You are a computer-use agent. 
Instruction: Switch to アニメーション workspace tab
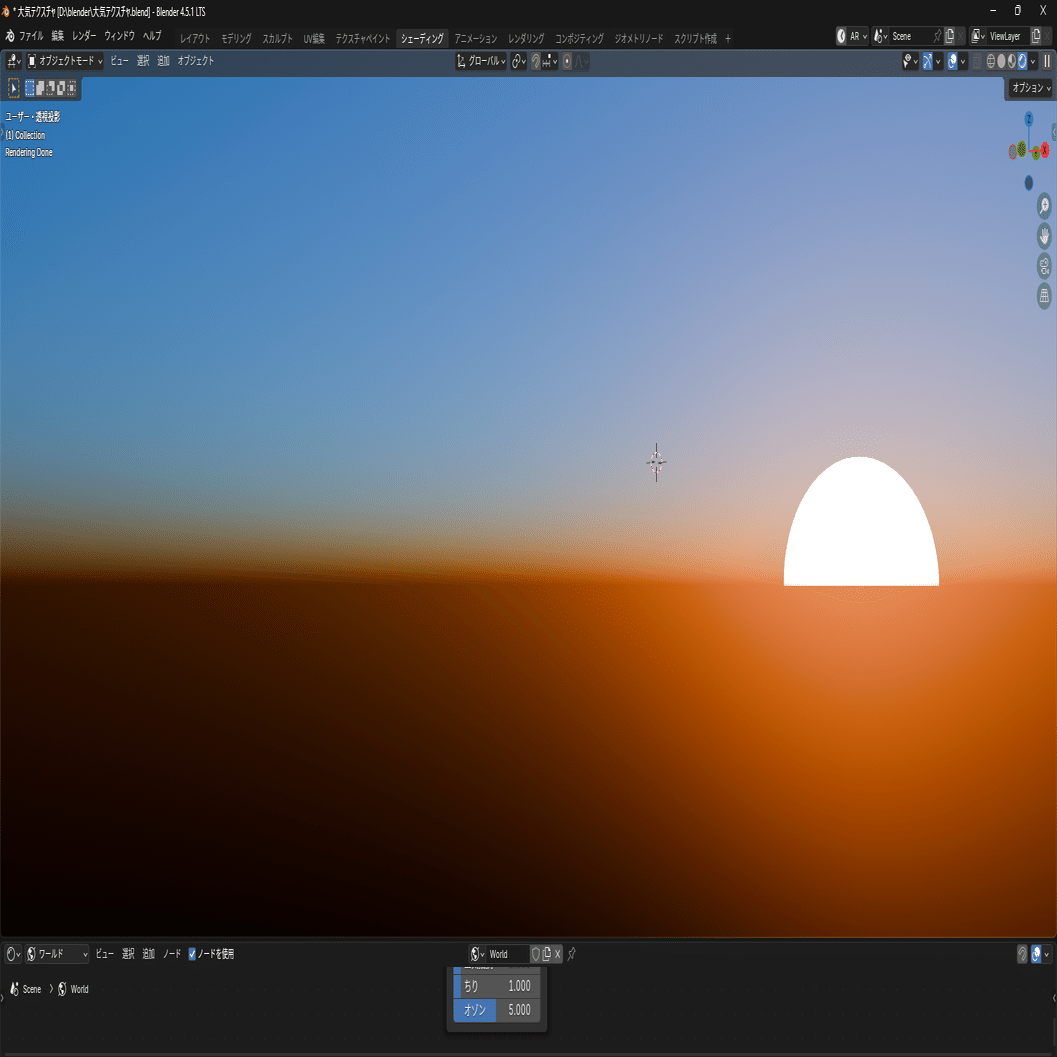tap(475, 38)
